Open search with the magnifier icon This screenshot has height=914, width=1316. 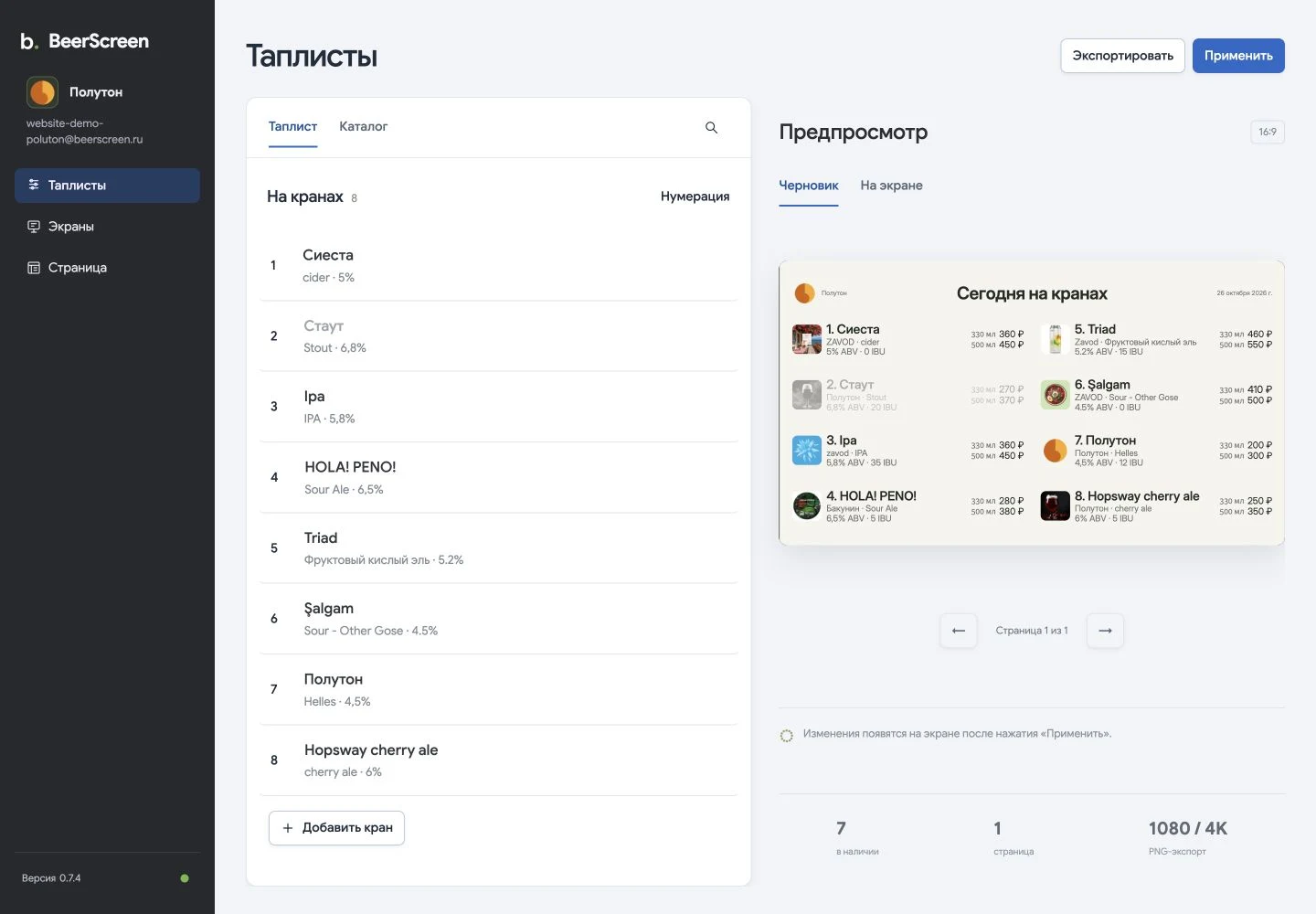click(x=711, y=128)
